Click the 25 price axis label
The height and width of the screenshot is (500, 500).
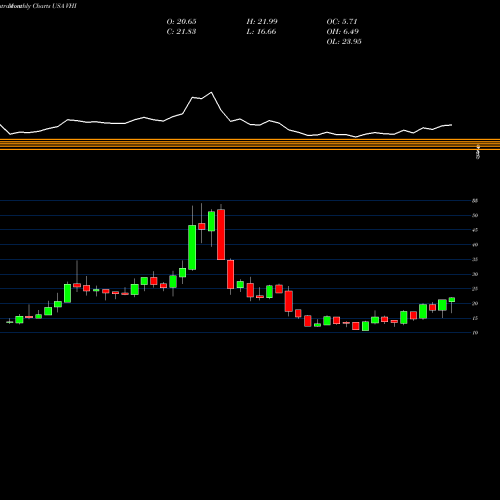click(x=475, y=289)
